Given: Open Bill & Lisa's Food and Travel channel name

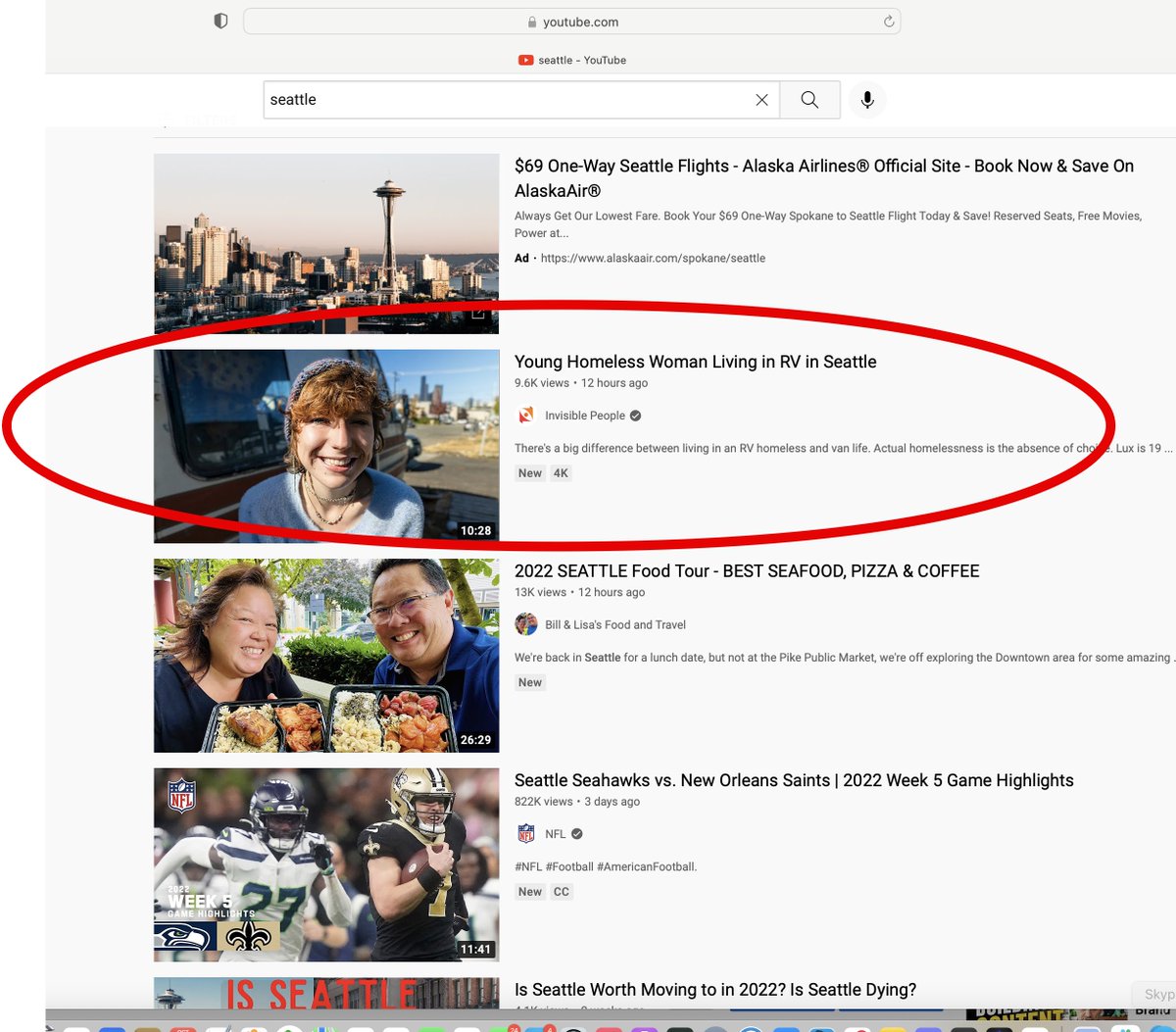Looking at the screenshot, I should point(615,625).
